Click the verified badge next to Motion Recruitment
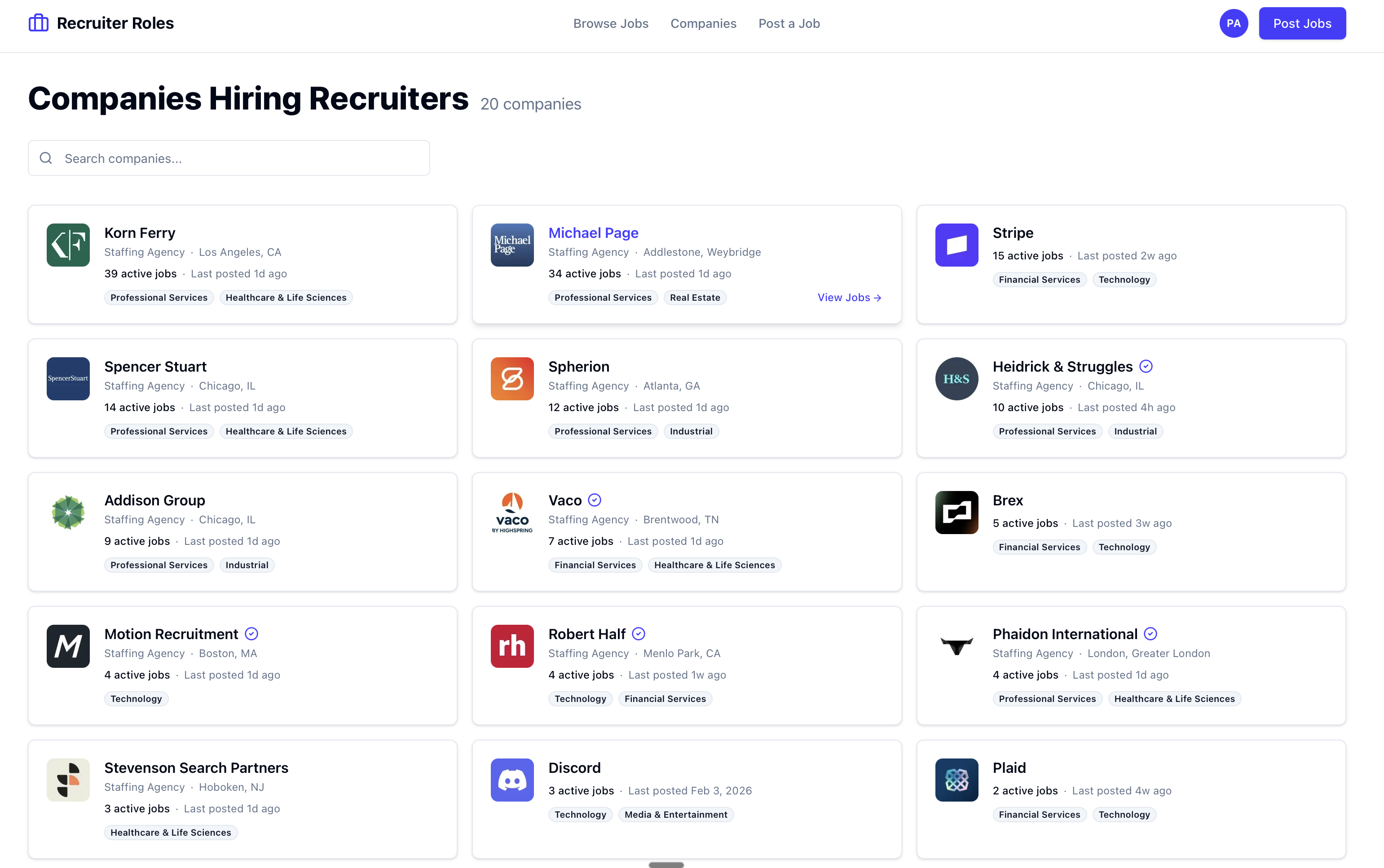The height and width of the screenshot is (868, 1384). 251,633
